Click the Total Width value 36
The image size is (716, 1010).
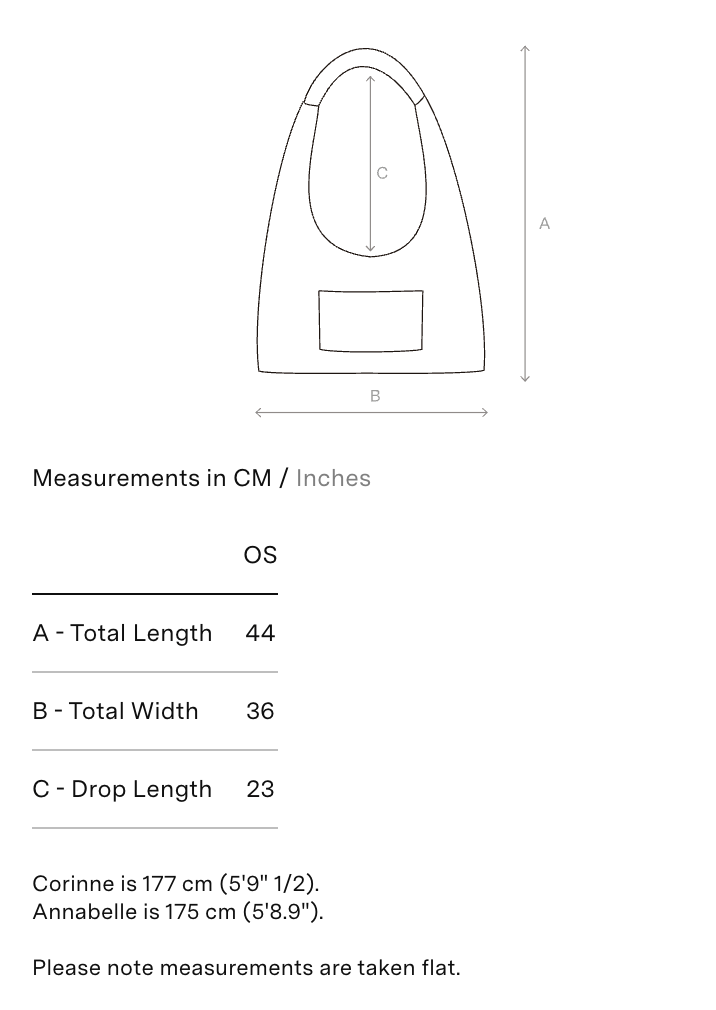pos(260,711)
